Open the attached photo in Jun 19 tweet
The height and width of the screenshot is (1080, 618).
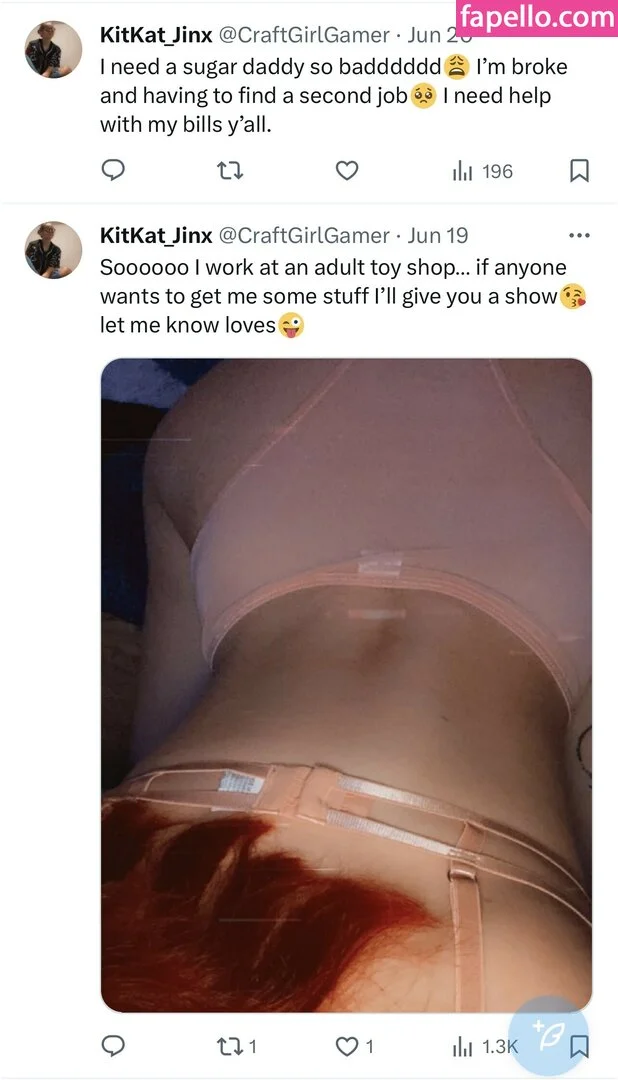point(347,685)
